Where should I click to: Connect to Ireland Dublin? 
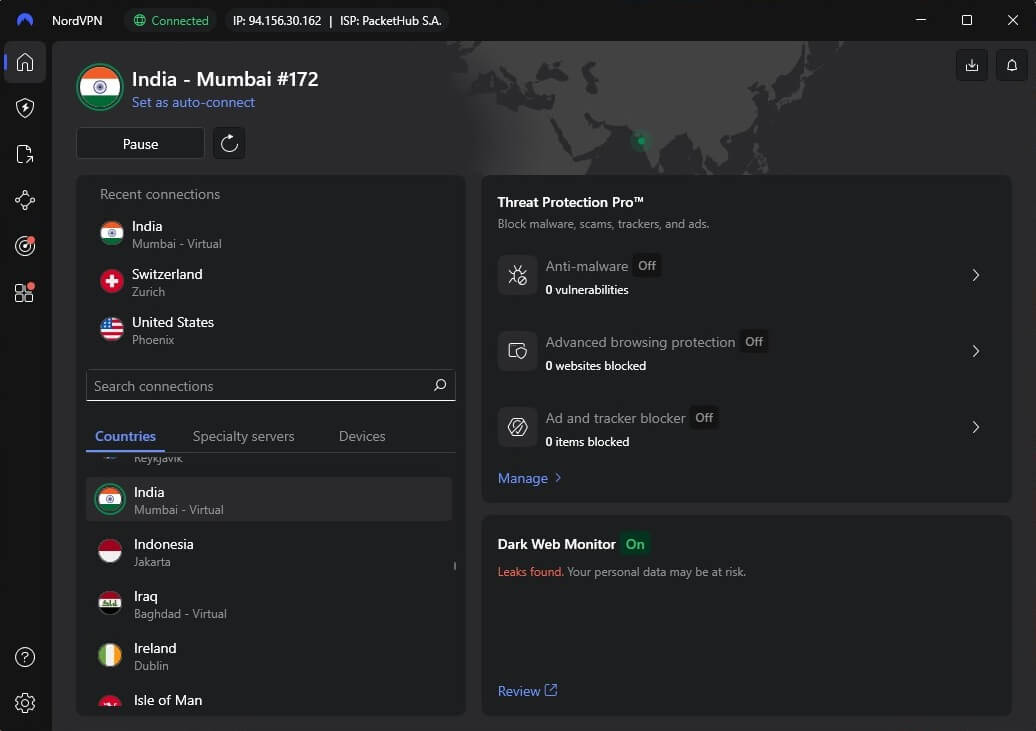[269, 656]
